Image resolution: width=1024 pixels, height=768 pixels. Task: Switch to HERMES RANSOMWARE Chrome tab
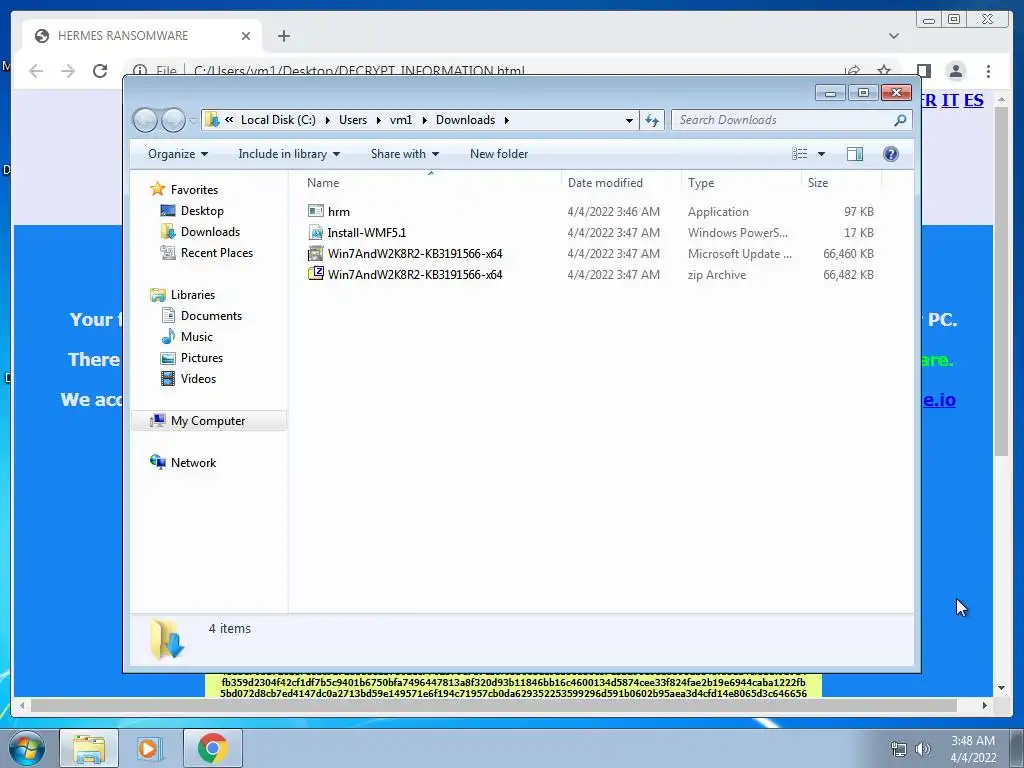pos(142,36)
